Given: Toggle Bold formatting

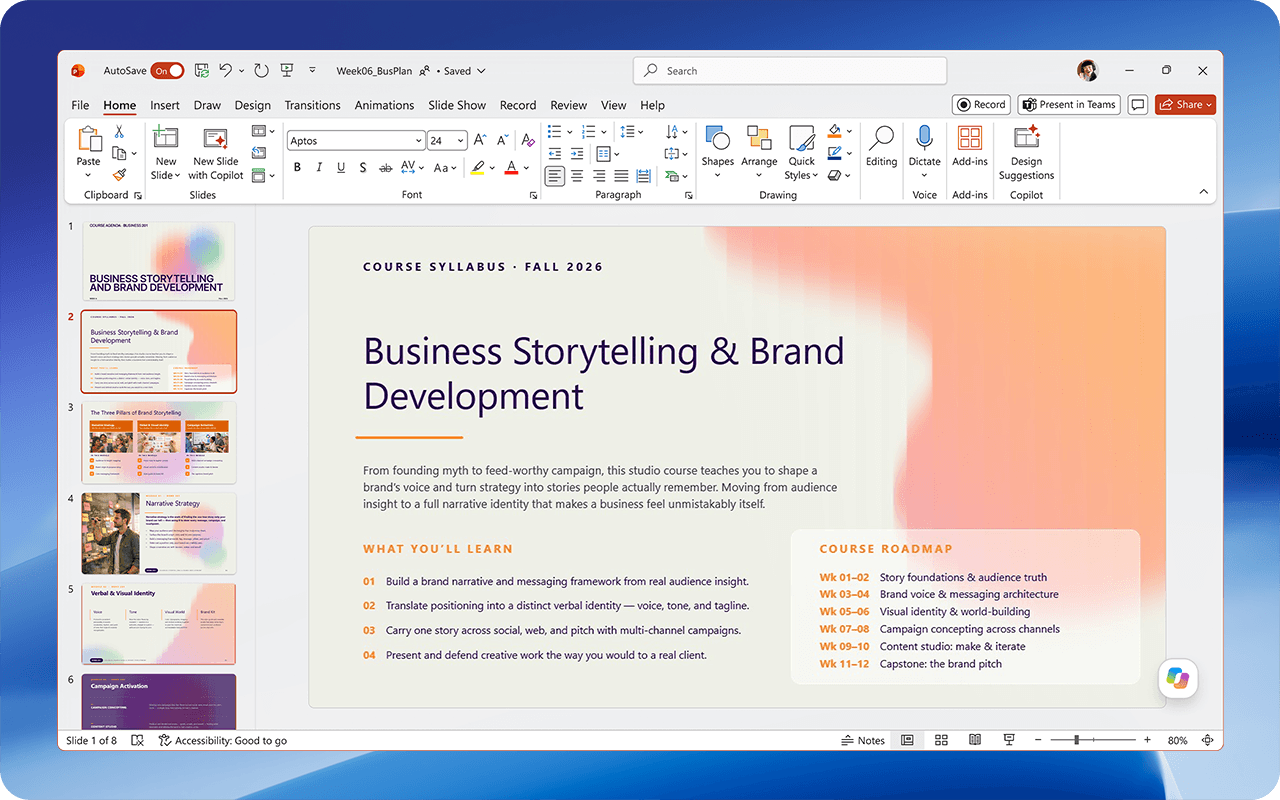Looking at the screenshot, I should [297, 168].
